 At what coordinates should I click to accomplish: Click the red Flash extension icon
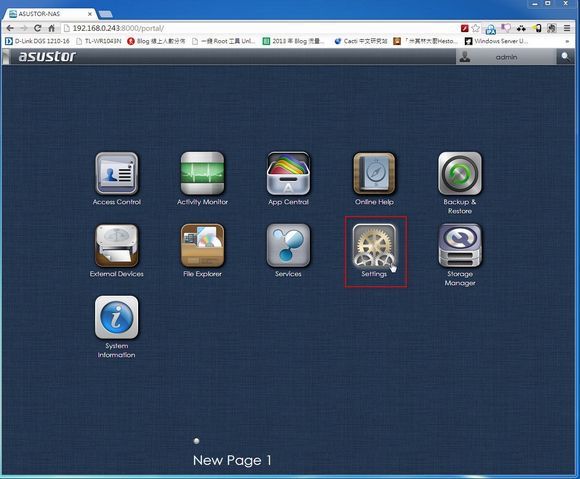[465, 28]
